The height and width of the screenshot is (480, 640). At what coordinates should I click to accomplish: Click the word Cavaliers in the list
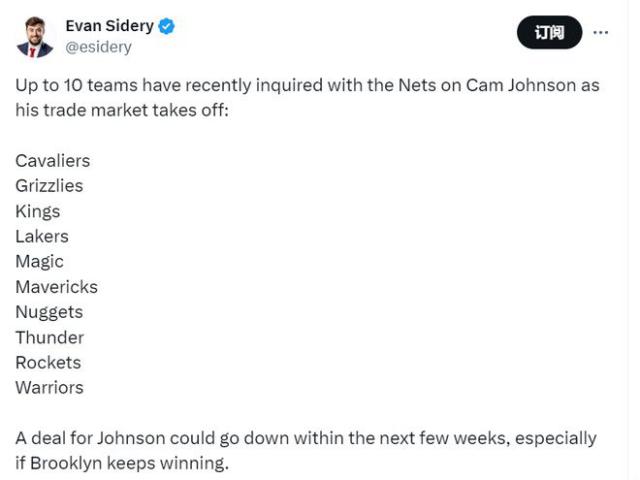52,160
